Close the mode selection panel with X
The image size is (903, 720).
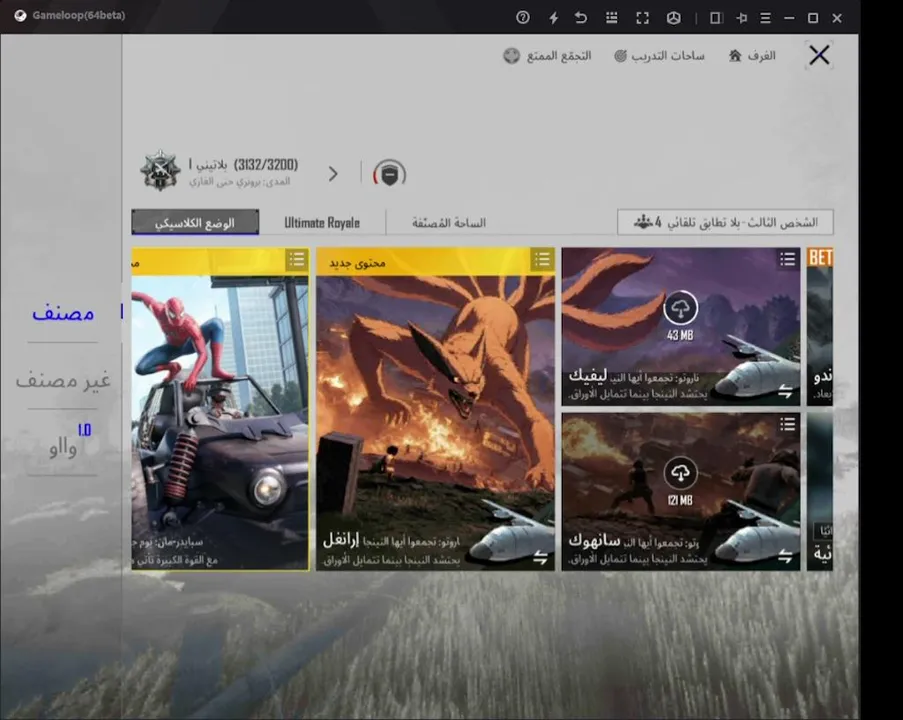pos(819,55)
